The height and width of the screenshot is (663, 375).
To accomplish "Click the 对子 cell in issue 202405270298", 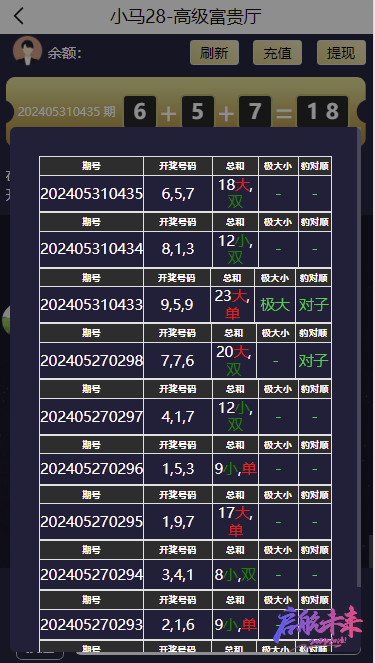I will pos(313,361).
